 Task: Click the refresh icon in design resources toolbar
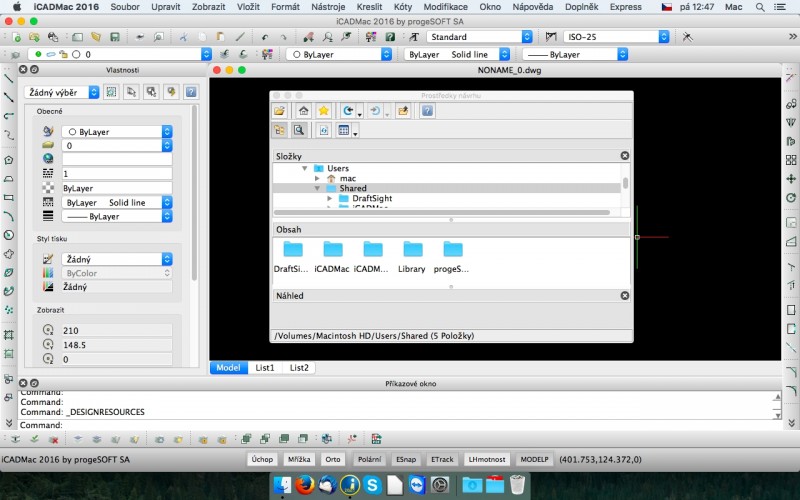323,131
